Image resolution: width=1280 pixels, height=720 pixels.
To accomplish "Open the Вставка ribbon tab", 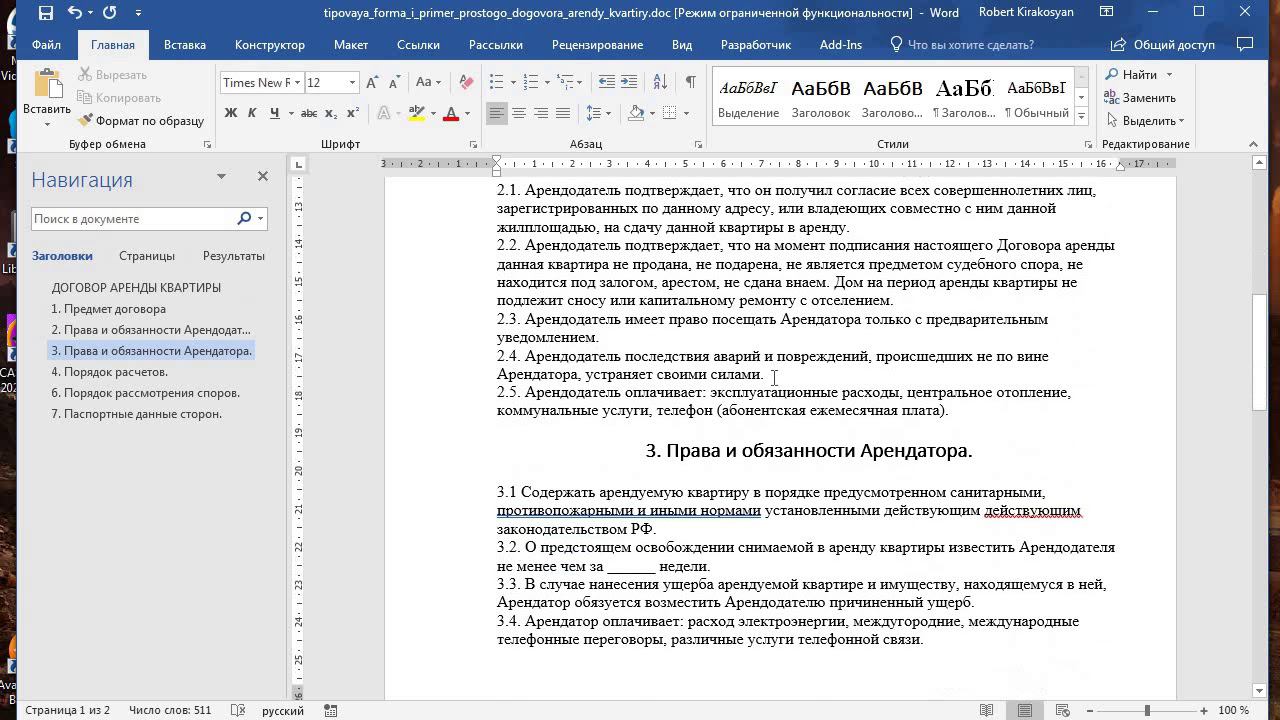I will click(x=184, y=45).
